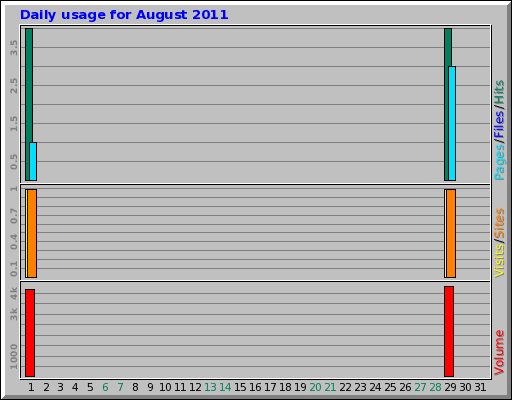Click green weekend day label 21
512x400 pixels.
point(330,387)
